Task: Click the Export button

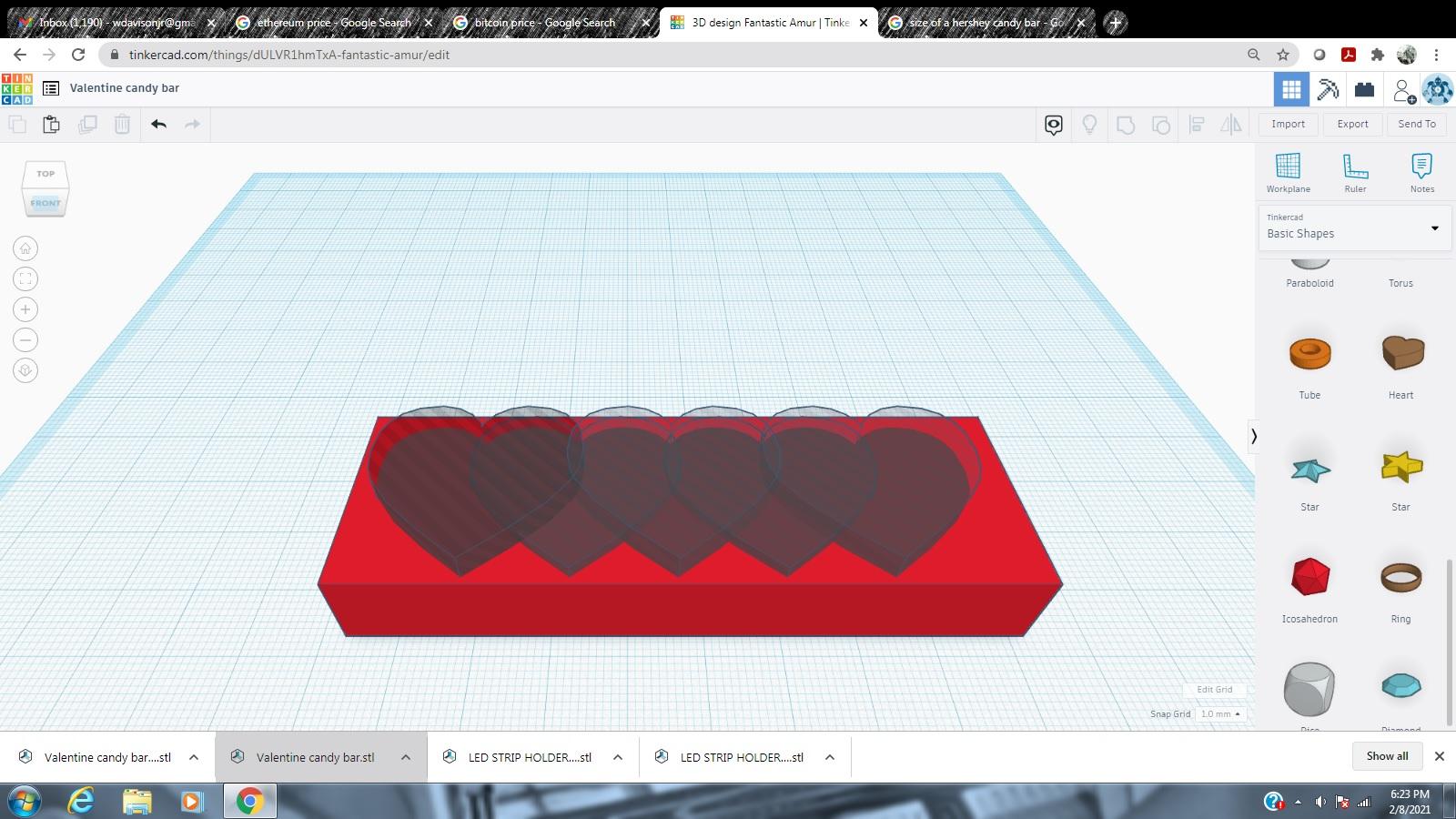Action: (x=1352, y=124)
